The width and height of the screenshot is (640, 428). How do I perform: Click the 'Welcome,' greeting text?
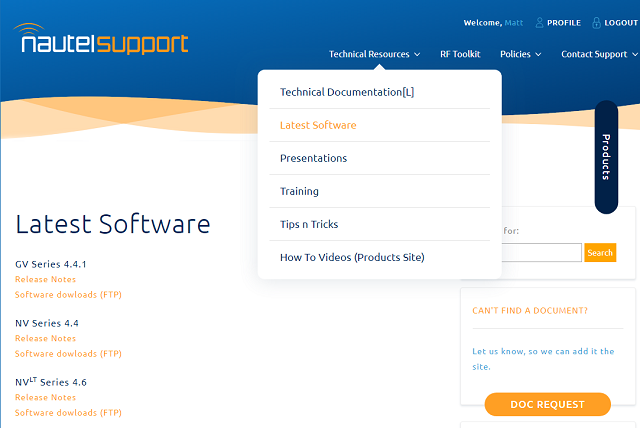pos(483,23)
